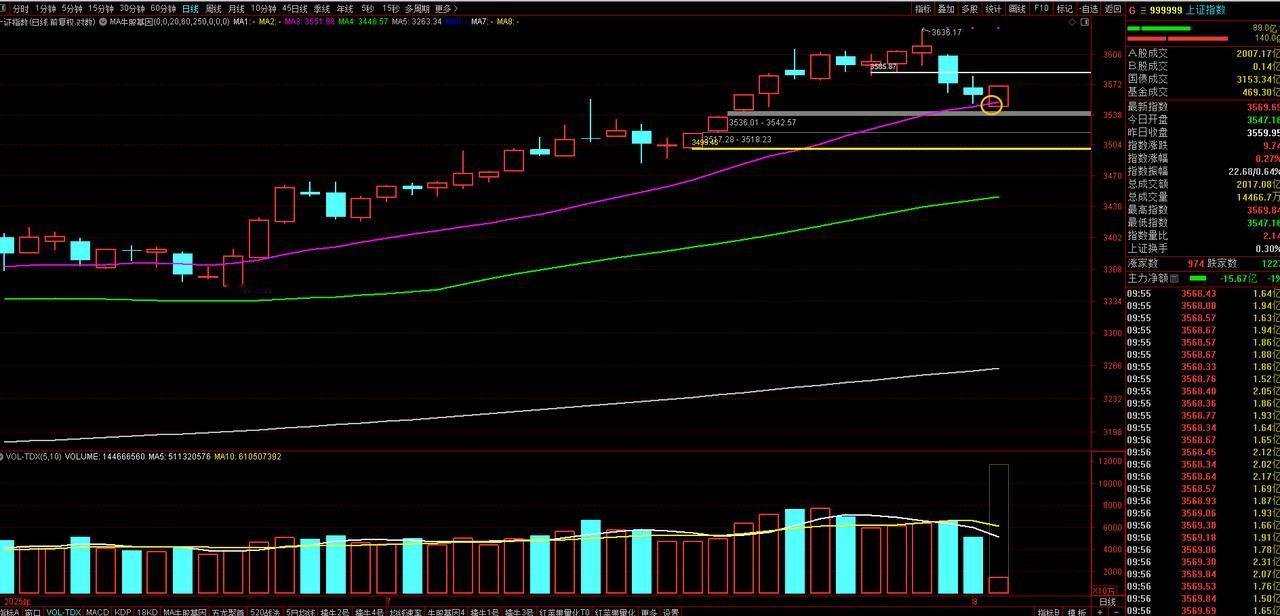Viewport: 1280px width, 616px height.
Task: Open the 统计 statistics button
Action: [994, 8]
